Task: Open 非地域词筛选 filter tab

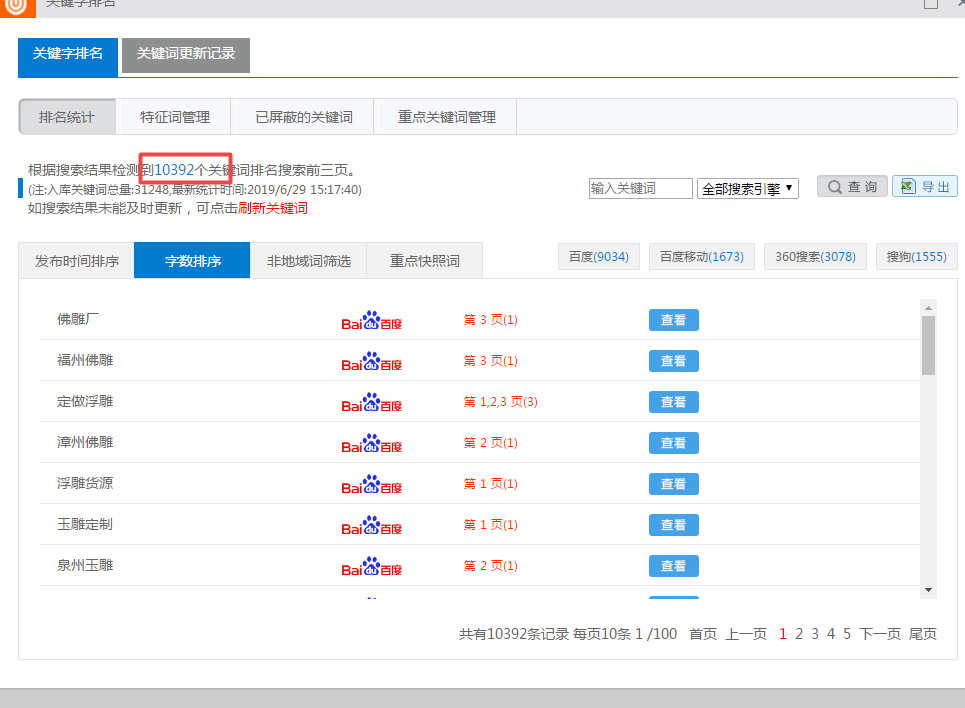Action: click(x=308, y=261)
